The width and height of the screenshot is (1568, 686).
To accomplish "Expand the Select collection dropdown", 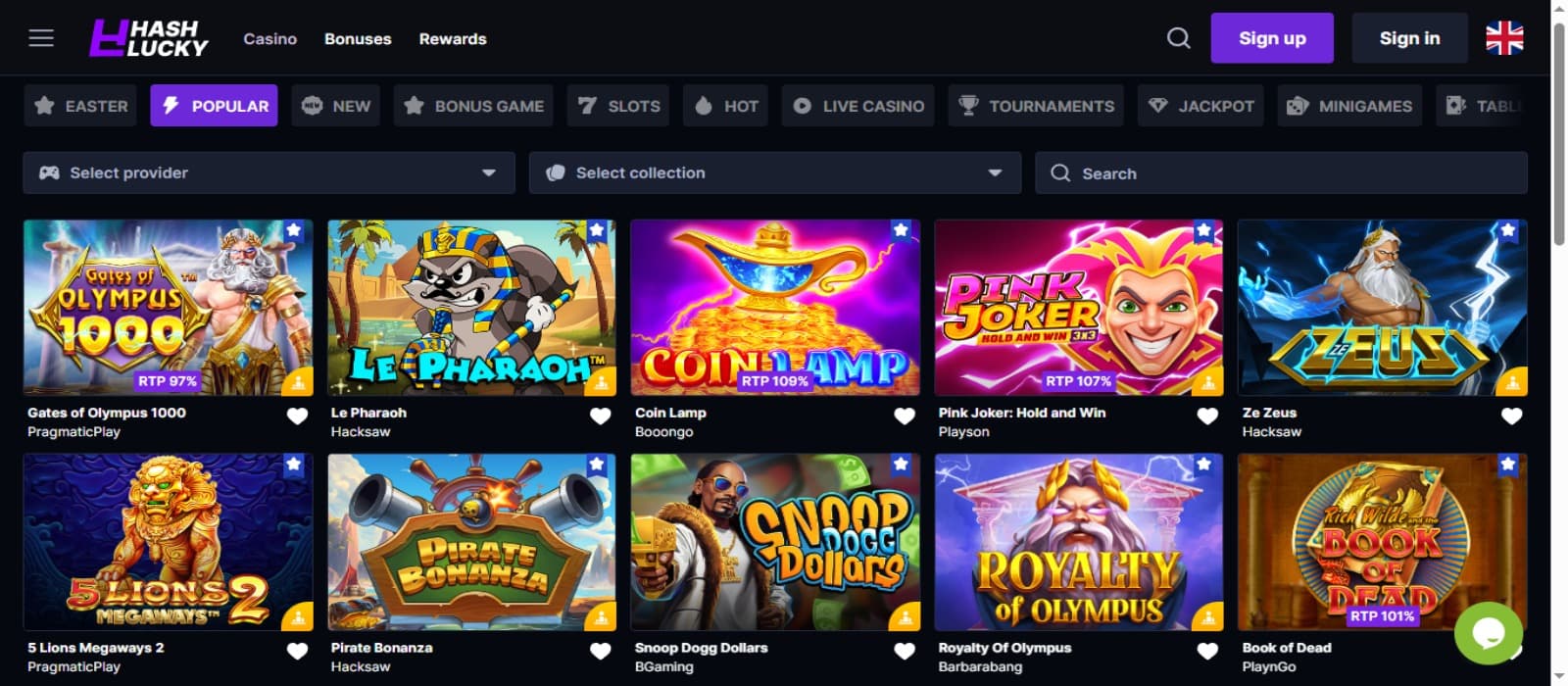I will (775, 172).
